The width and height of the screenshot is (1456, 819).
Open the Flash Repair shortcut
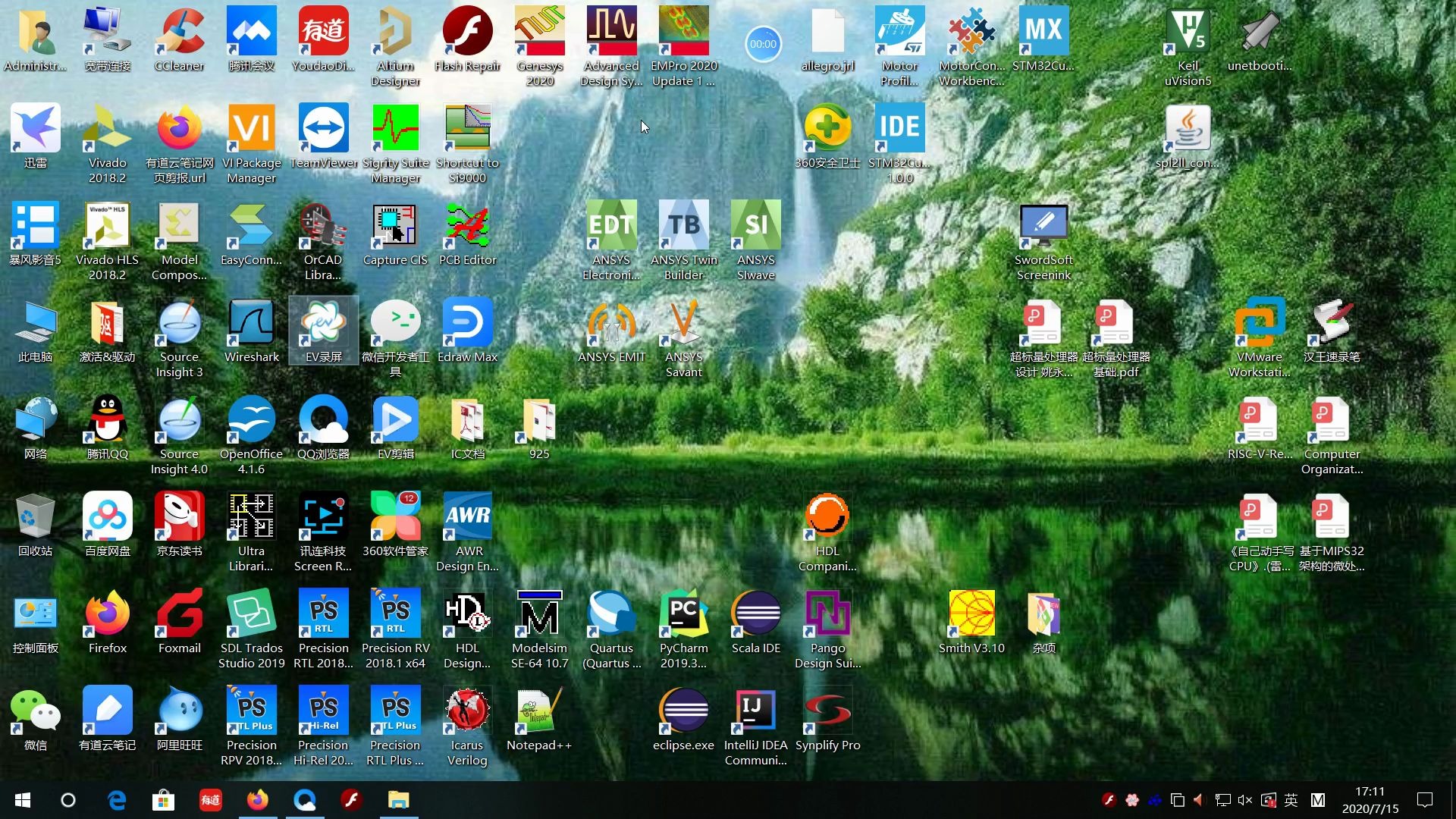467,39
